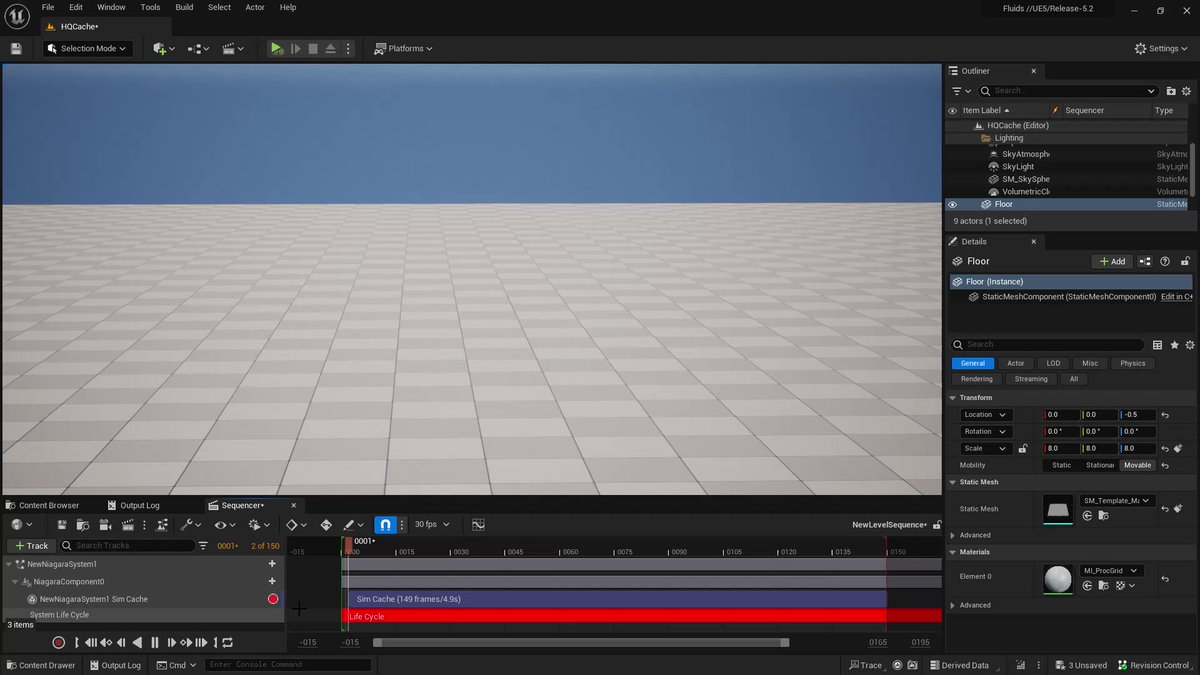Image resolution: width=1200 pixels, height=675 pixels.
Task: Open the Selection Mode dropdown
Action: pos(88,48)
